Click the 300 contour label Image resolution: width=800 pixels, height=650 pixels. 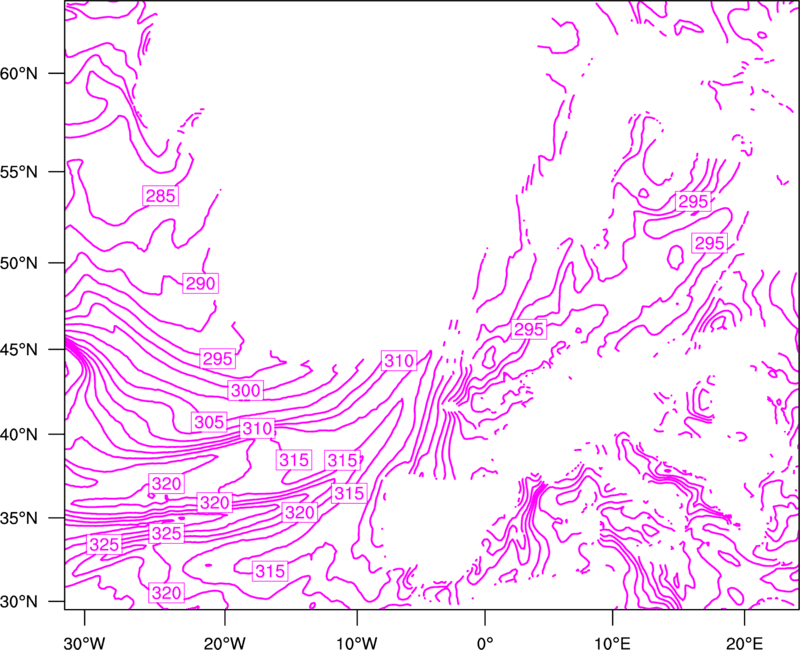click(245, 391)
